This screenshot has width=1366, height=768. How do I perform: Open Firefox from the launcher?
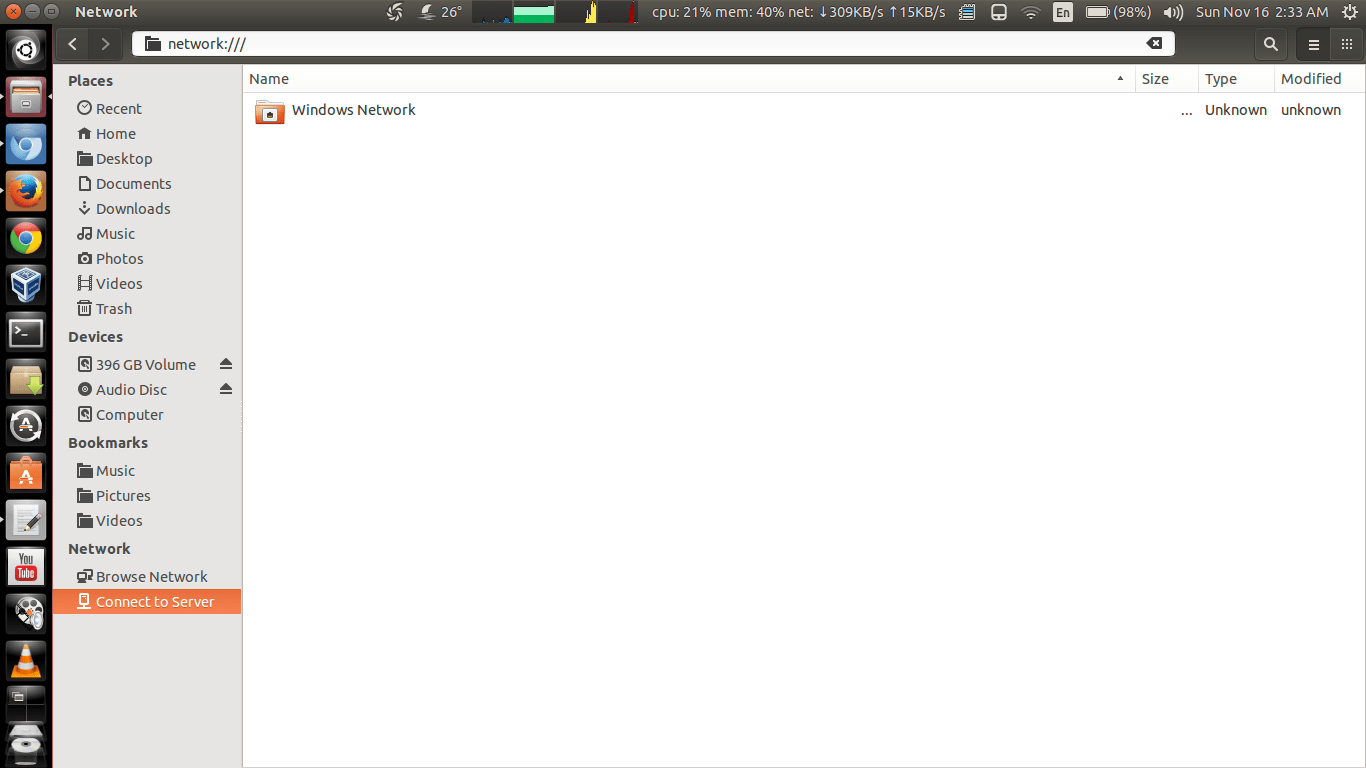(26, 190)
